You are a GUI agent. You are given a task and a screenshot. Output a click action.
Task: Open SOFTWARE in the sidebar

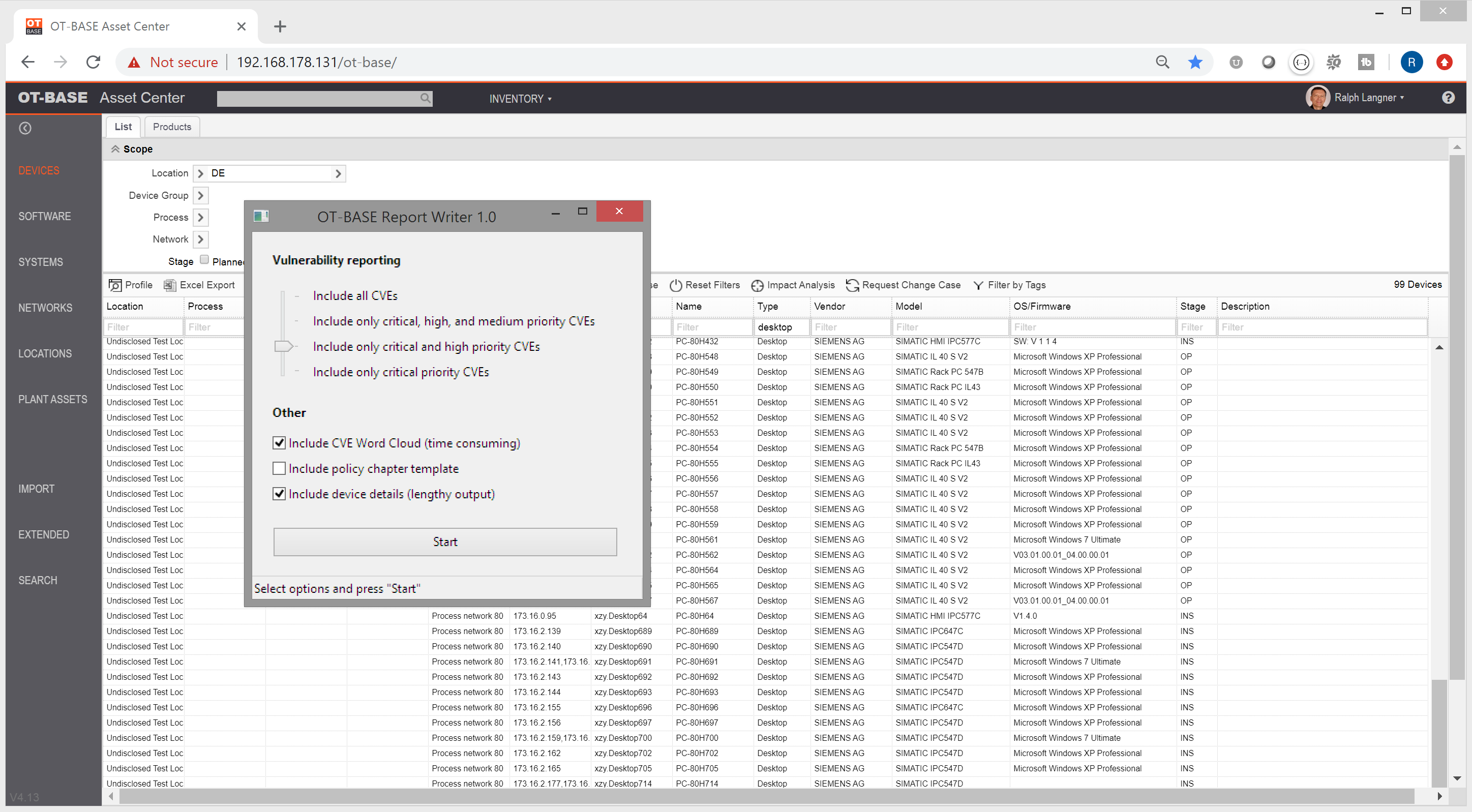click(45, 216)
